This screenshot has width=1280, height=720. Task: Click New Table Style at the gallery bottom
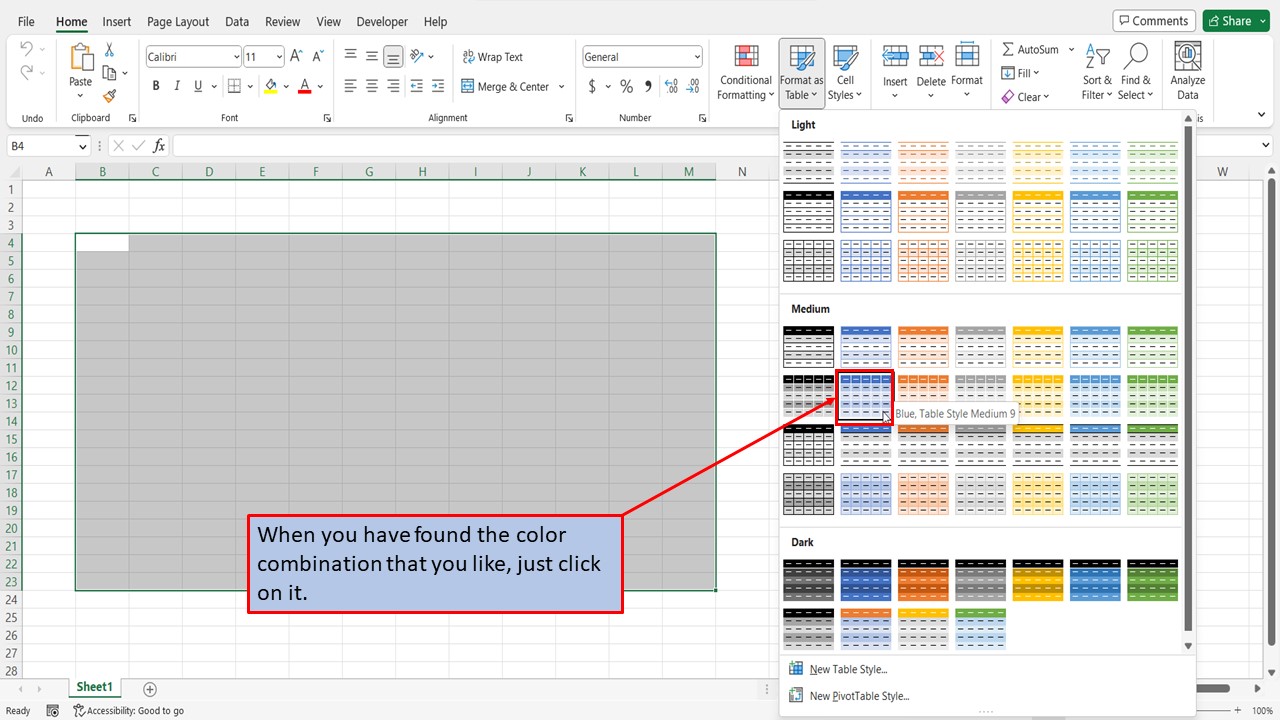click(848, 668)
